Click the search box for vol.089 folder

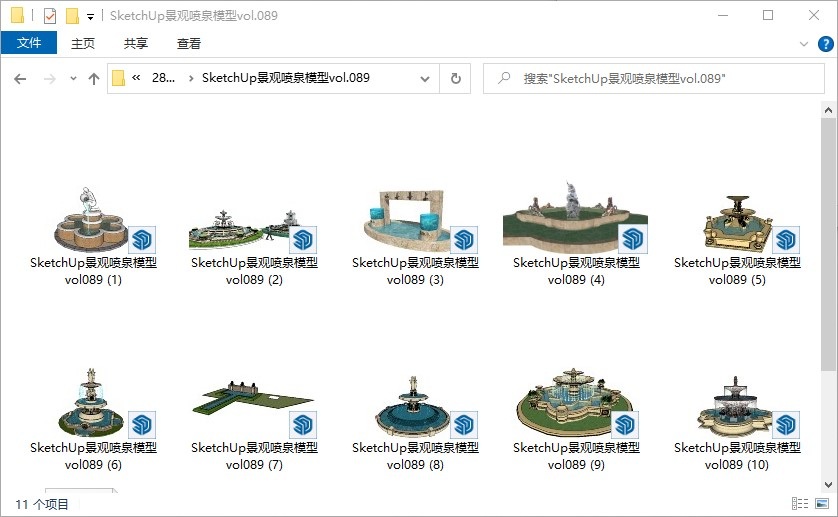[x=654, y=79]
